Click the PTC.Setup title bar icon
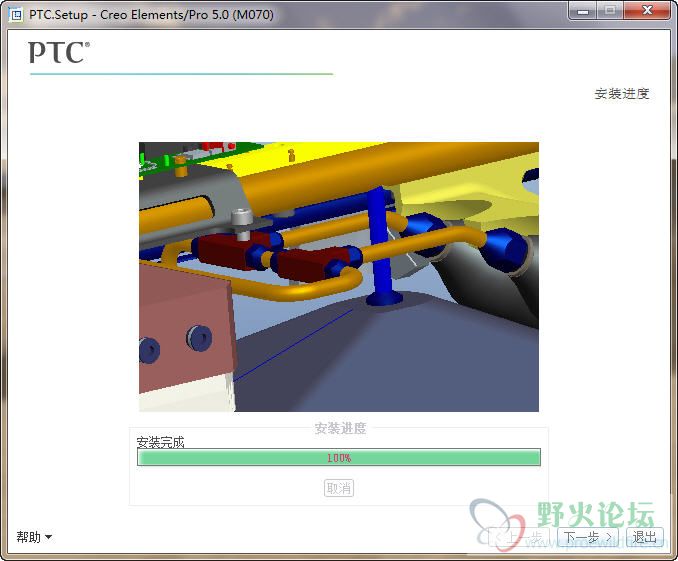678x561 pixels. coord(16,14)
